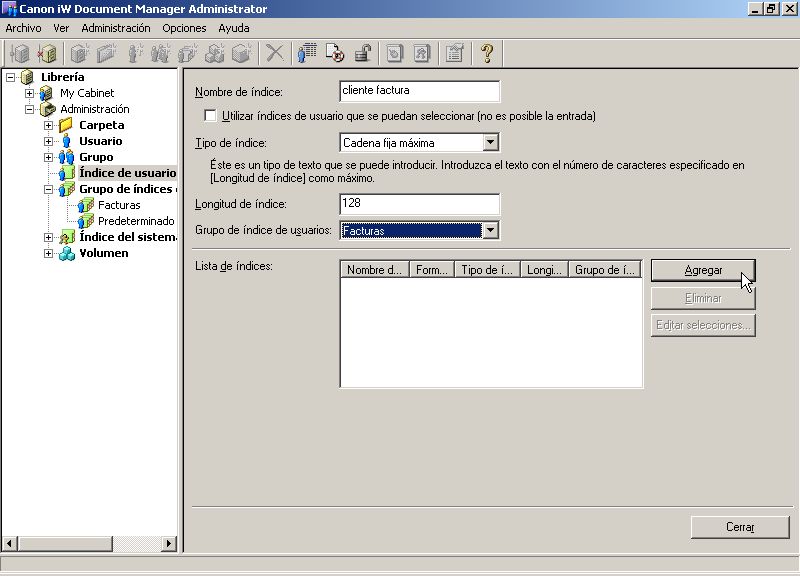This screenshot has height=576, width=800.
Task: Click the Eliminar button
Action: coord(703,298)
